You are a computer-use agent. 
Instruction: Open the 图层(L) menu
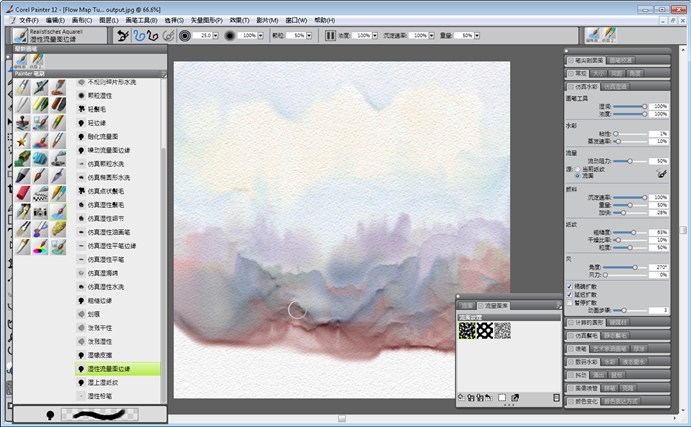(109, 20)
